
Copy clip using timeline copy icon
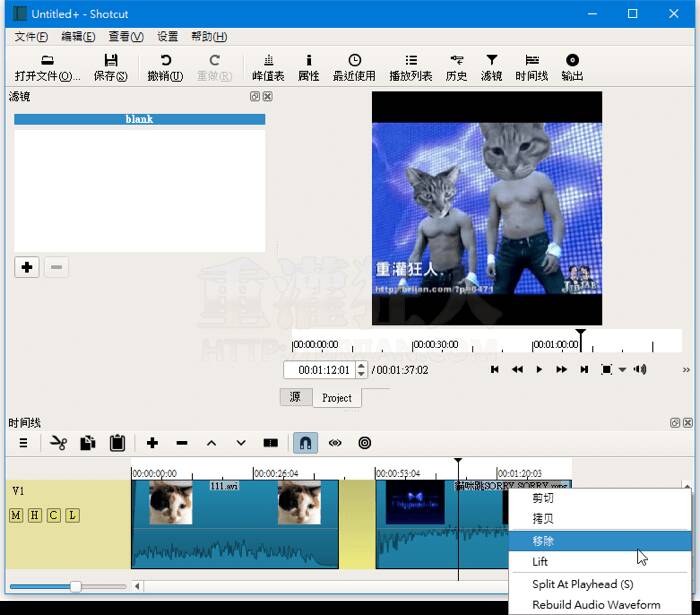88,443
